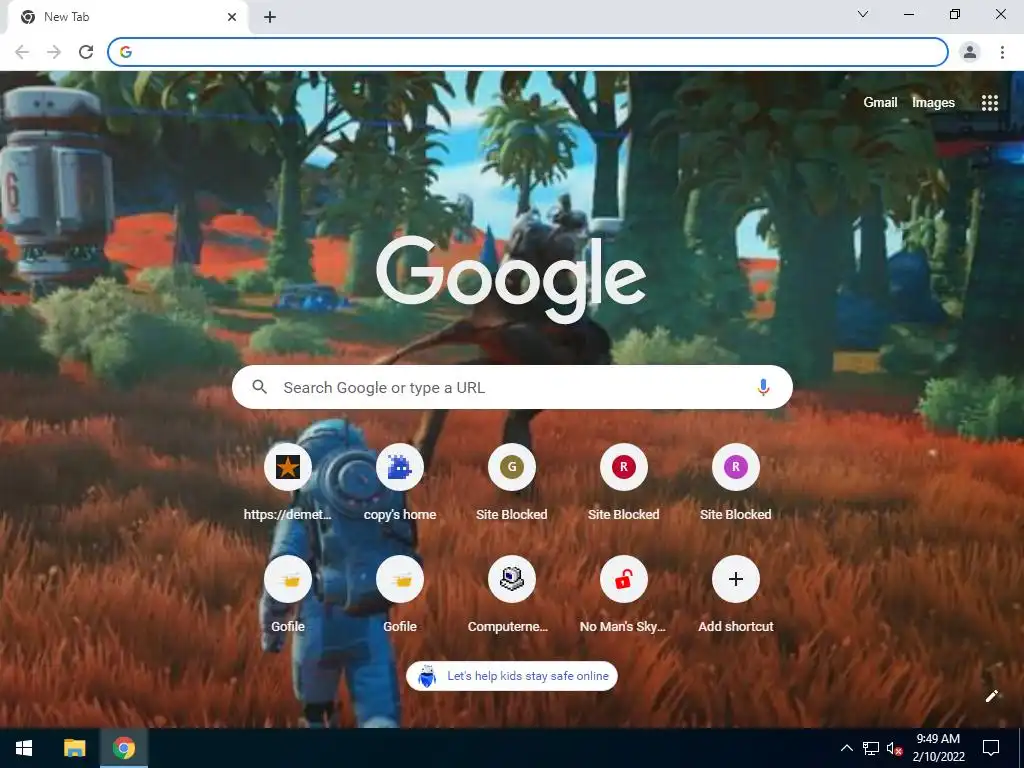This screenshot has width=1024, height=768.
Task: Close the New Tab tab
Action: 232,17
